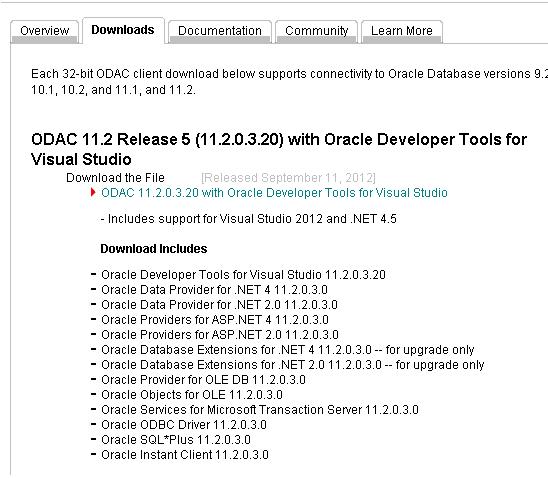Screen dimensions: 548x478
Task: Select the Oracle Developer Tools for Visual Studio 11.2.0.3.20 list entry
Action: pyautogui.click(x=243, y=275)
